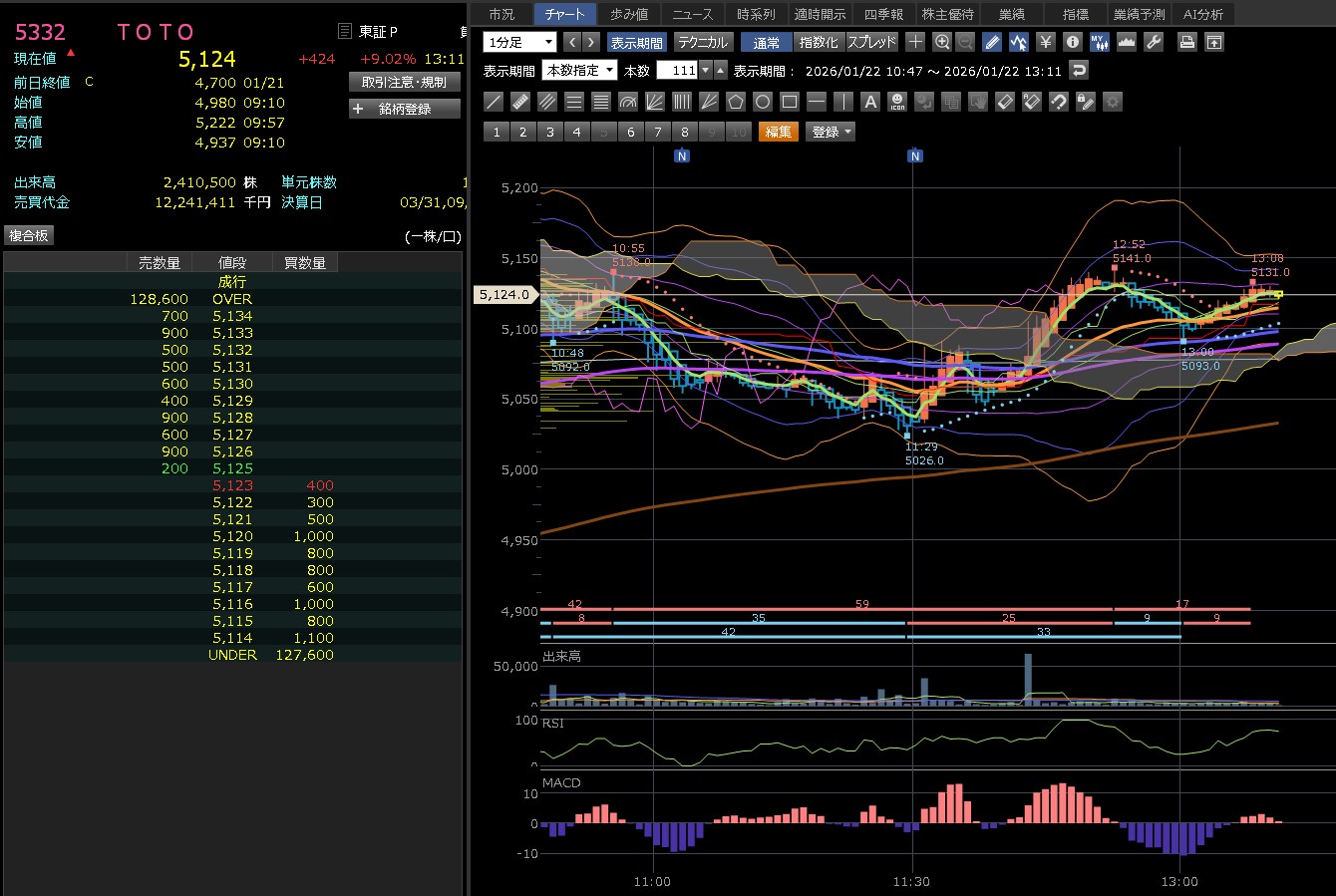Screen dimensions: 1336x896
Task: Toggle the スプレッド chart mode
Action: 872,42
